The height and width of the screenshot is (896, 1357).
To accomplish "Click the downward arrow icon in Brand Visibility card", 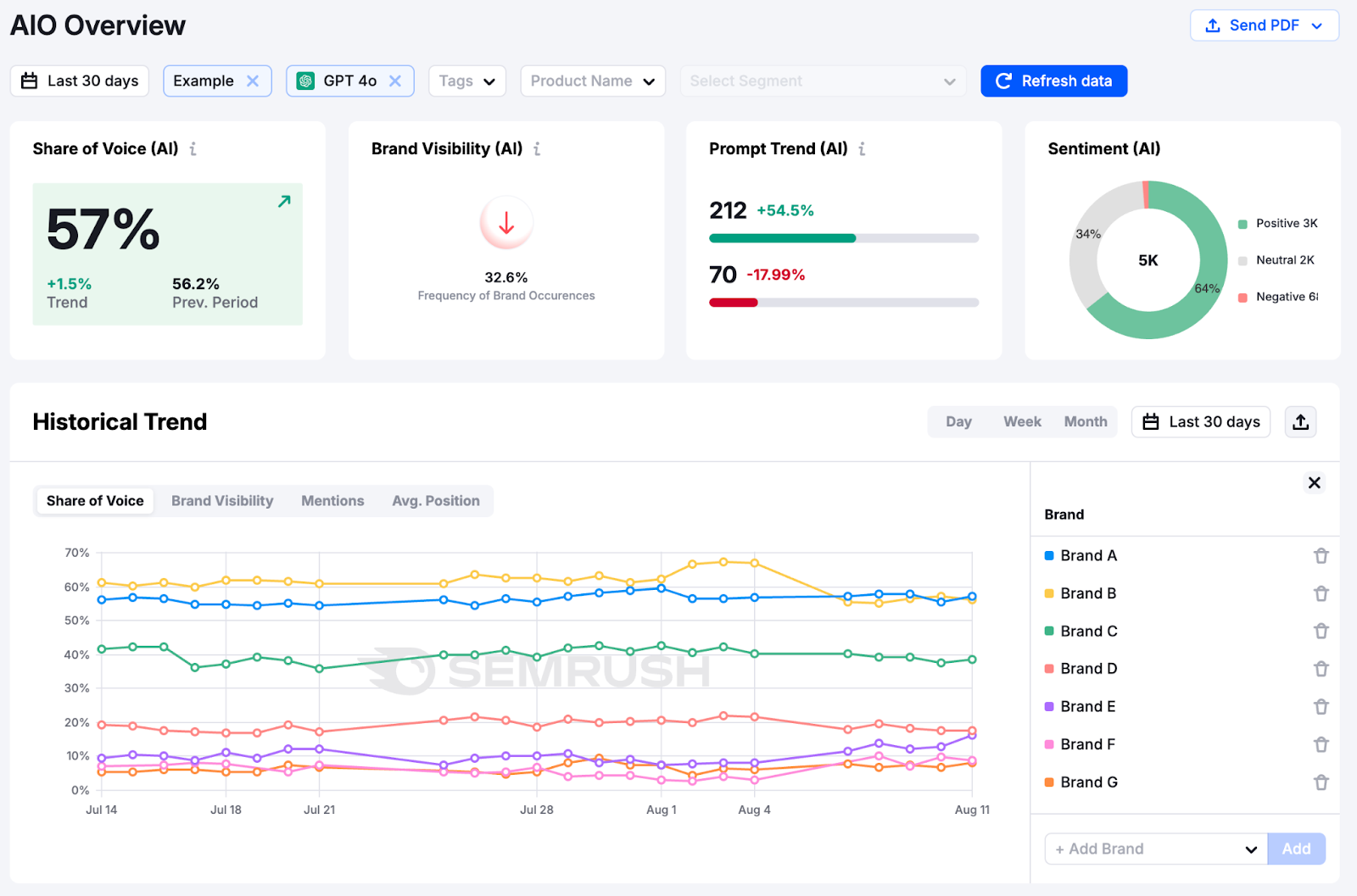I will pyautogui.click(x=506, y=222).
